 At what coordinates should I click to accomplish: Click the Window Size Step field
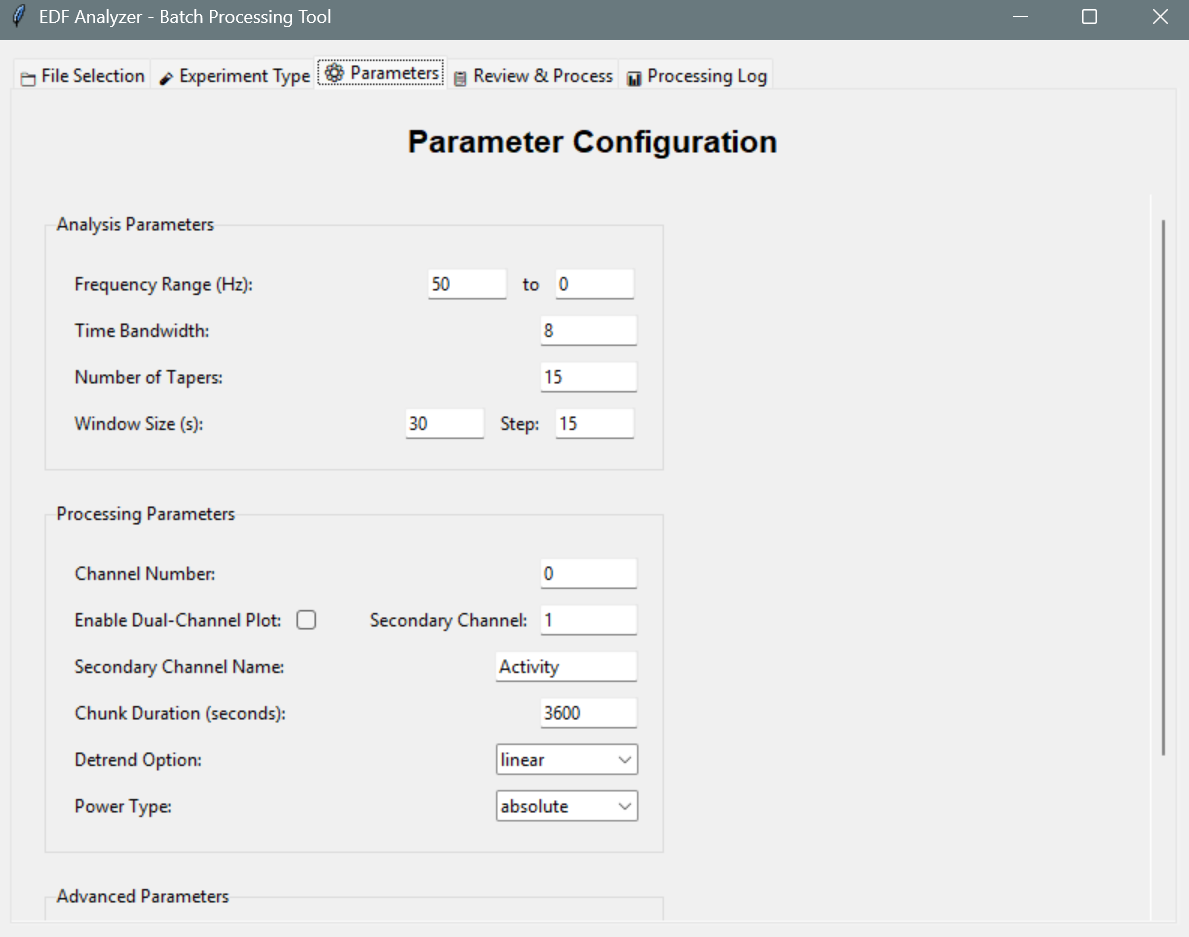[594, 423]
